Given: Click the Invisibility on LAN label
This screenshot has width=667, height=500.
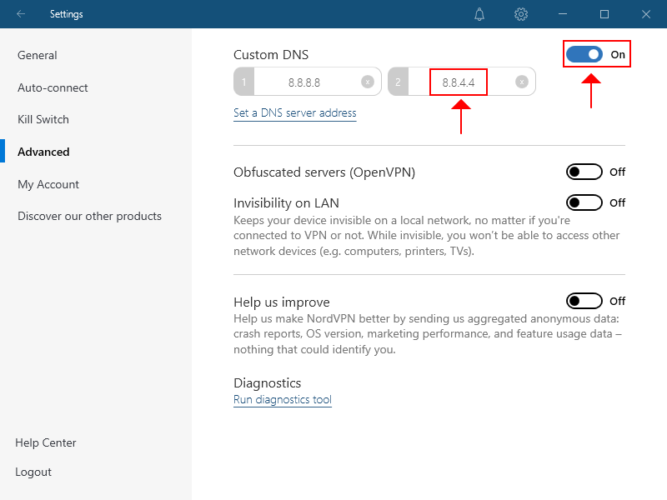Looking at the screenshot, I should coord(286,203).
